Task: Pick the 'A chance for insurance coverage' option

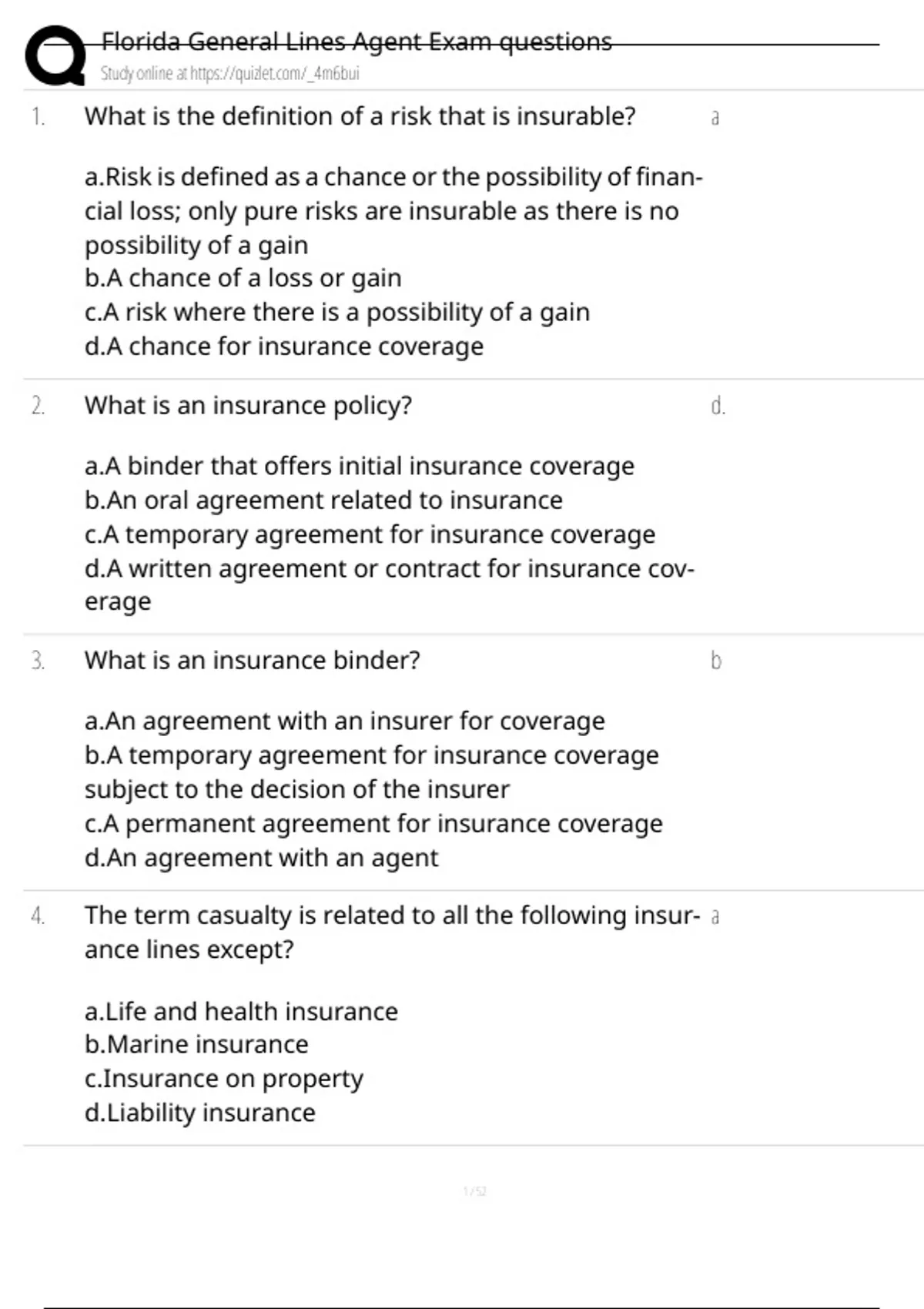Action: point(283,346)
